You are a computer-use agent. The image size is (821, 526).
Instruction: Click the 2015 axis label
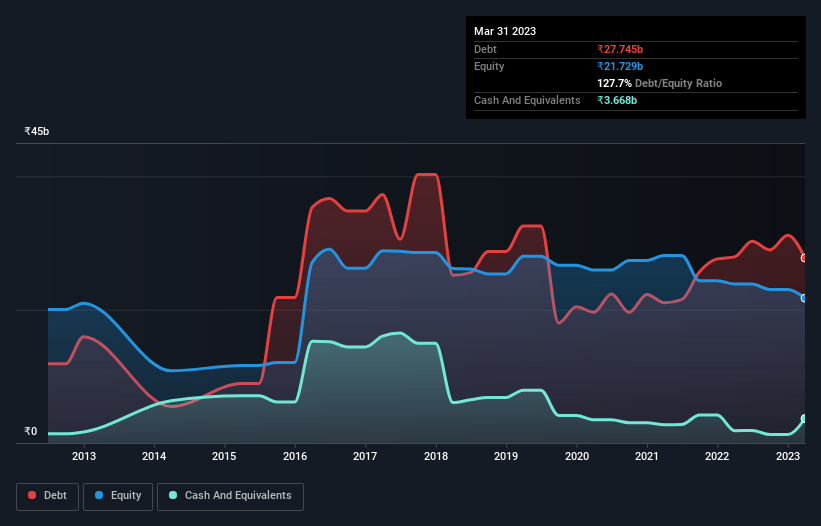(224, 456)
